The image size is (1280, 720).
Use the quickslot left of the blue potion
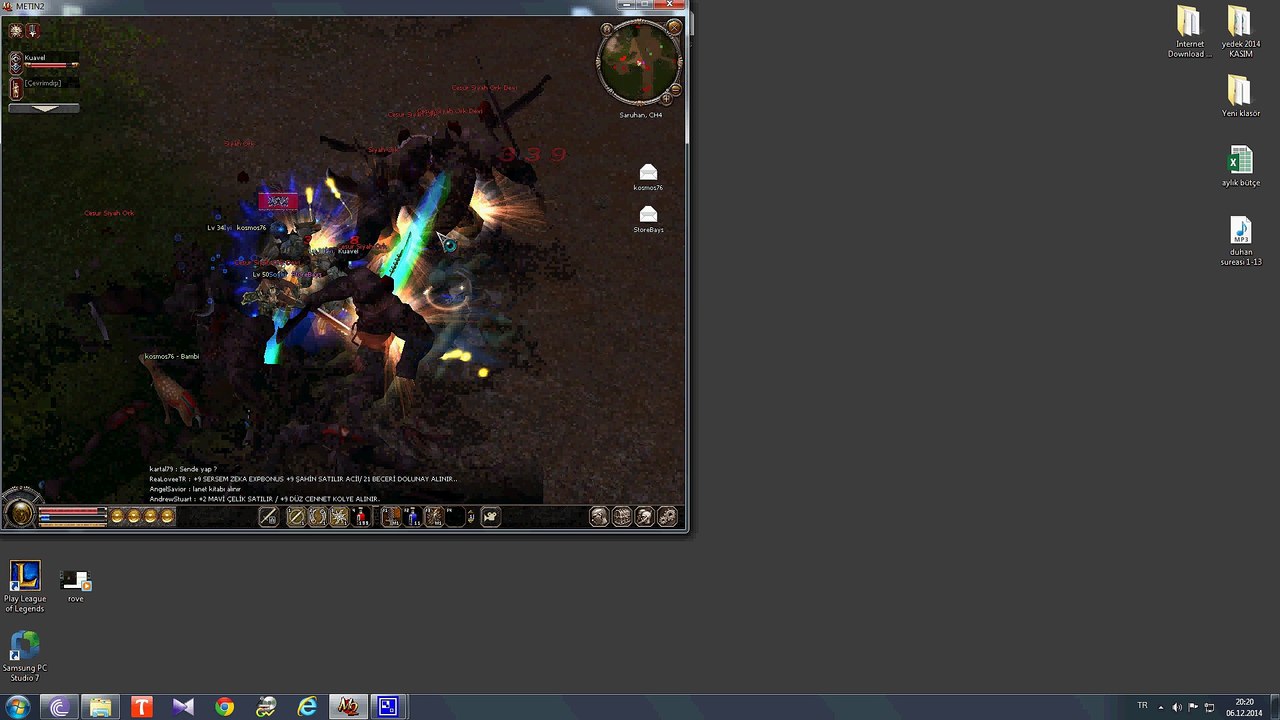pos(390,516)
